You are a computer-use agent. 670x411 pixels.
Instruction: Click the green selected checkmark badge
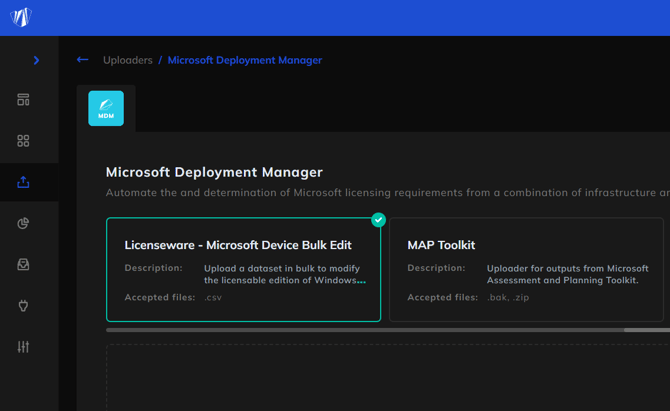point(378,220)
